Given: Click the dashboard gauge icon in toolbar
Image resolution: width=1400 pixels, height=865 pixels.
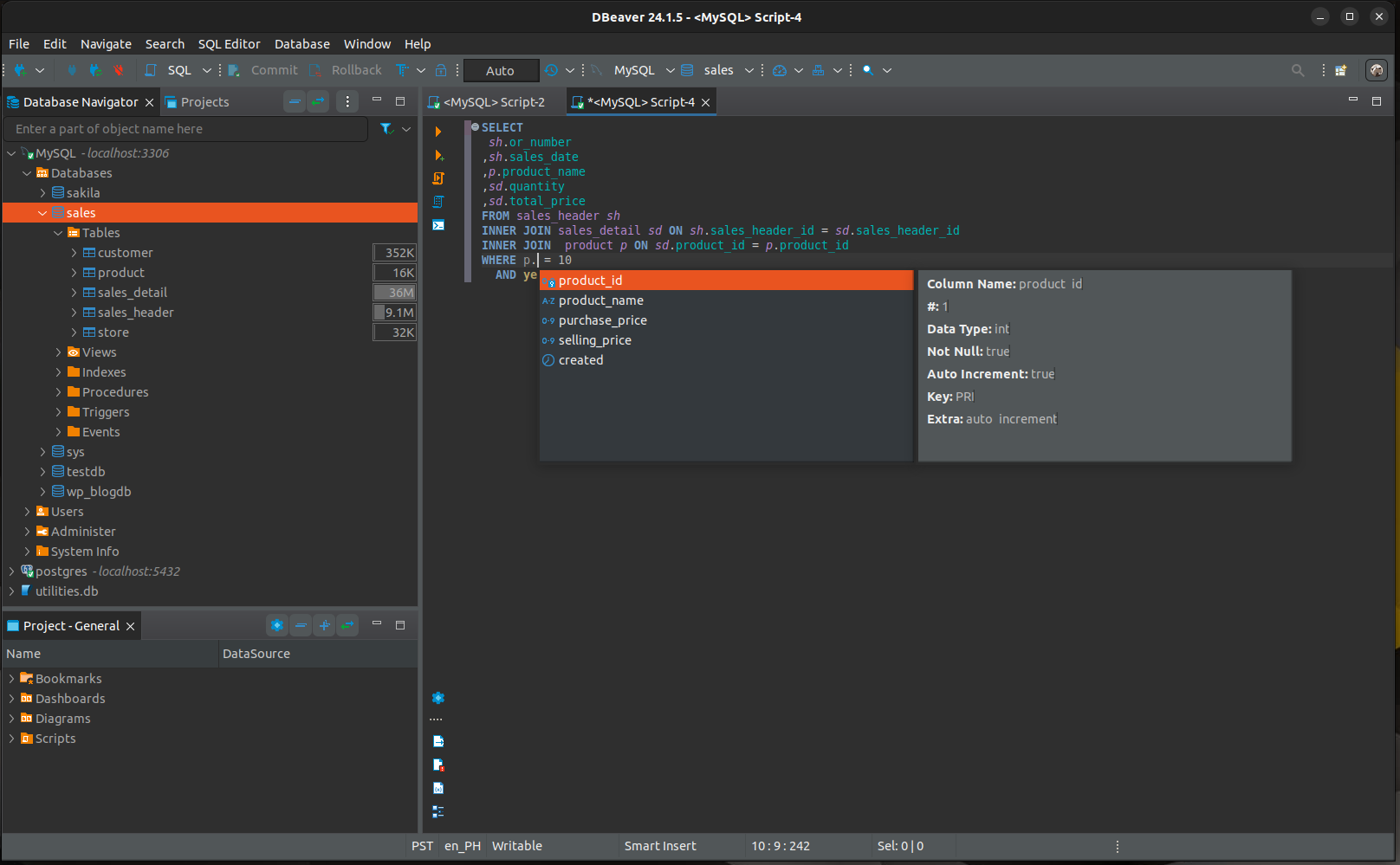Looking at the screenshot, I should point(780,70).
